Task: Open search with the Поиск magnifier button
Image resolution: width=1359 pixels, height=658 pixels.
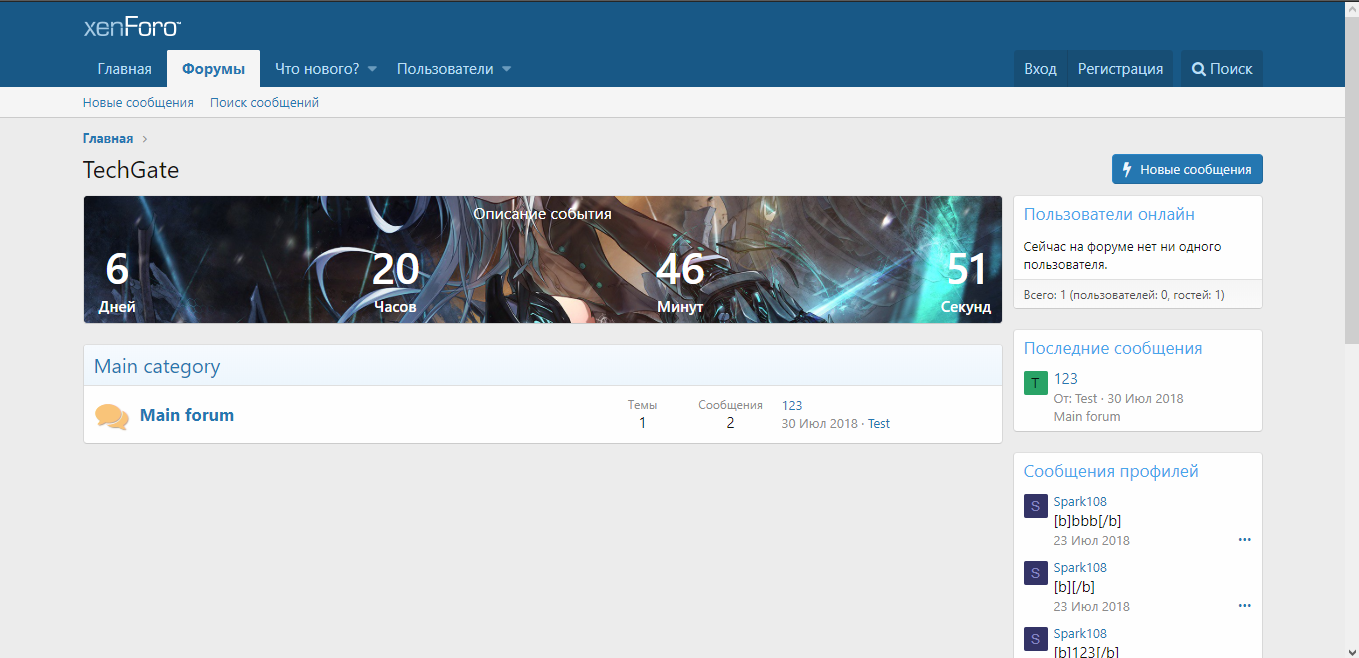Action: pos(1221,69)
